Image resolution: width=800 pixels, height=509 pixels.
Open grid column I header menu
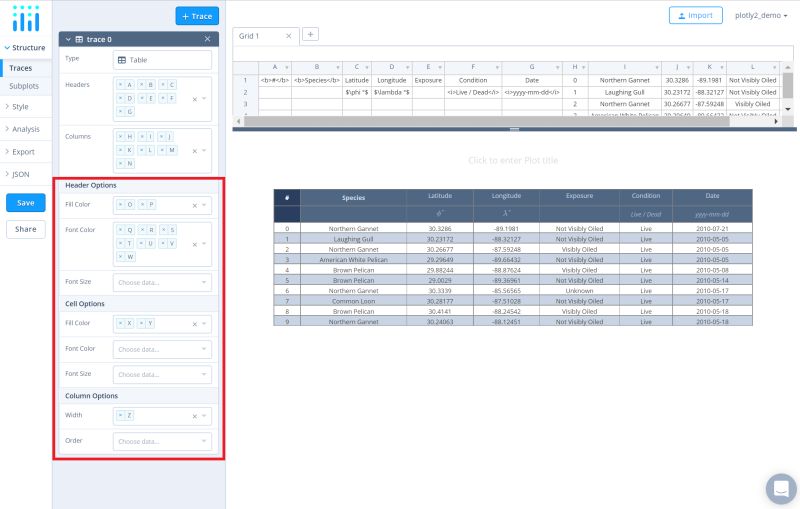(657, 67)
